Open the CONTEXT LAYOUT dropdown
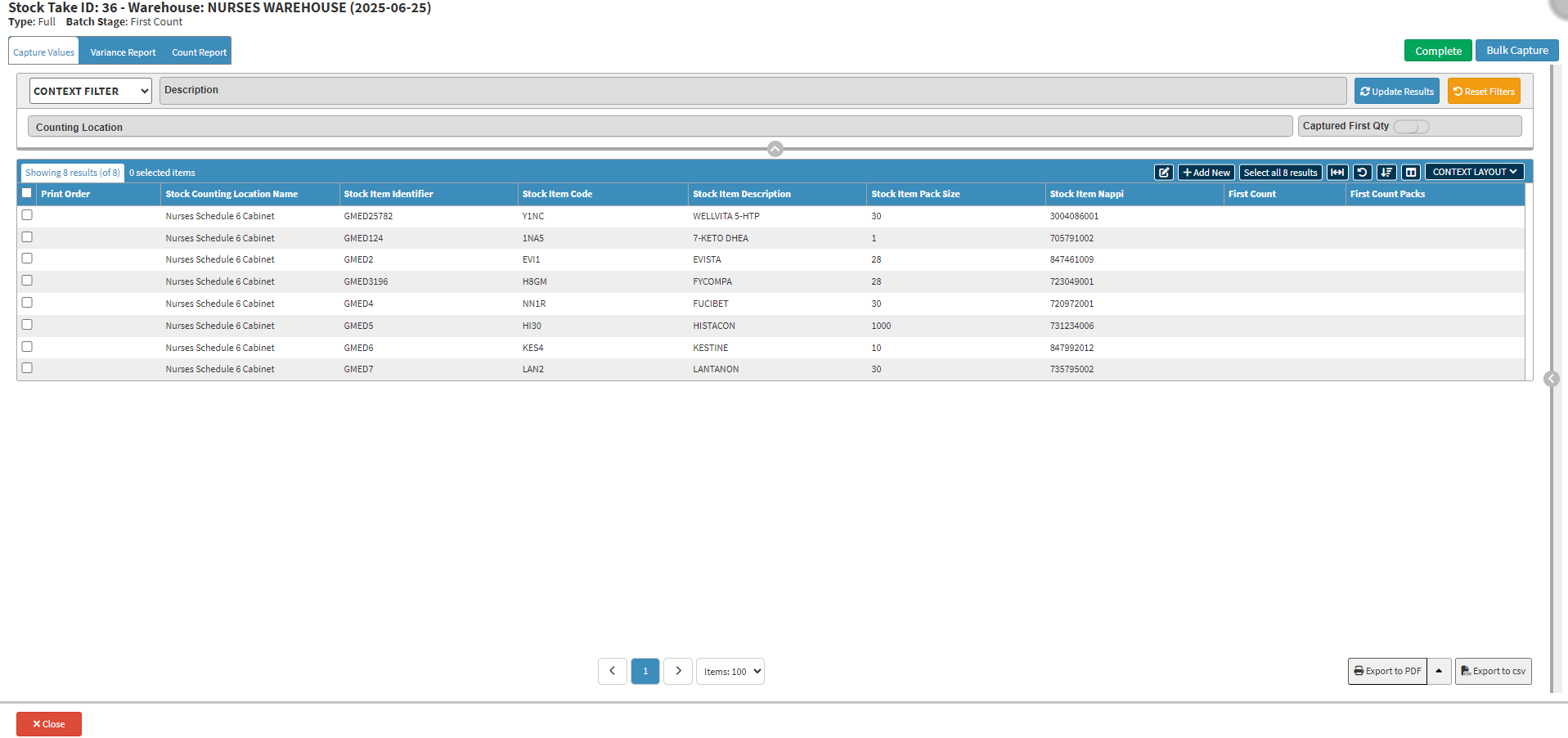This screenshot has width=1568, height=738. [1474, 172]
